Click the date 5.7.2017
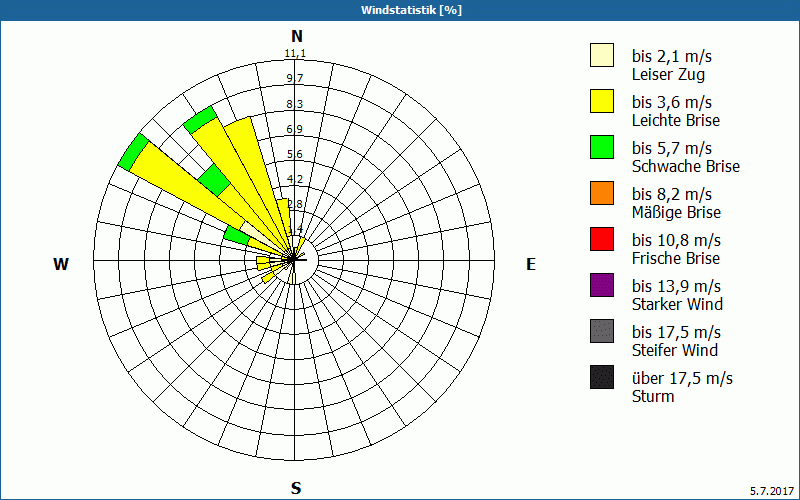 click(x=772, y=491)
